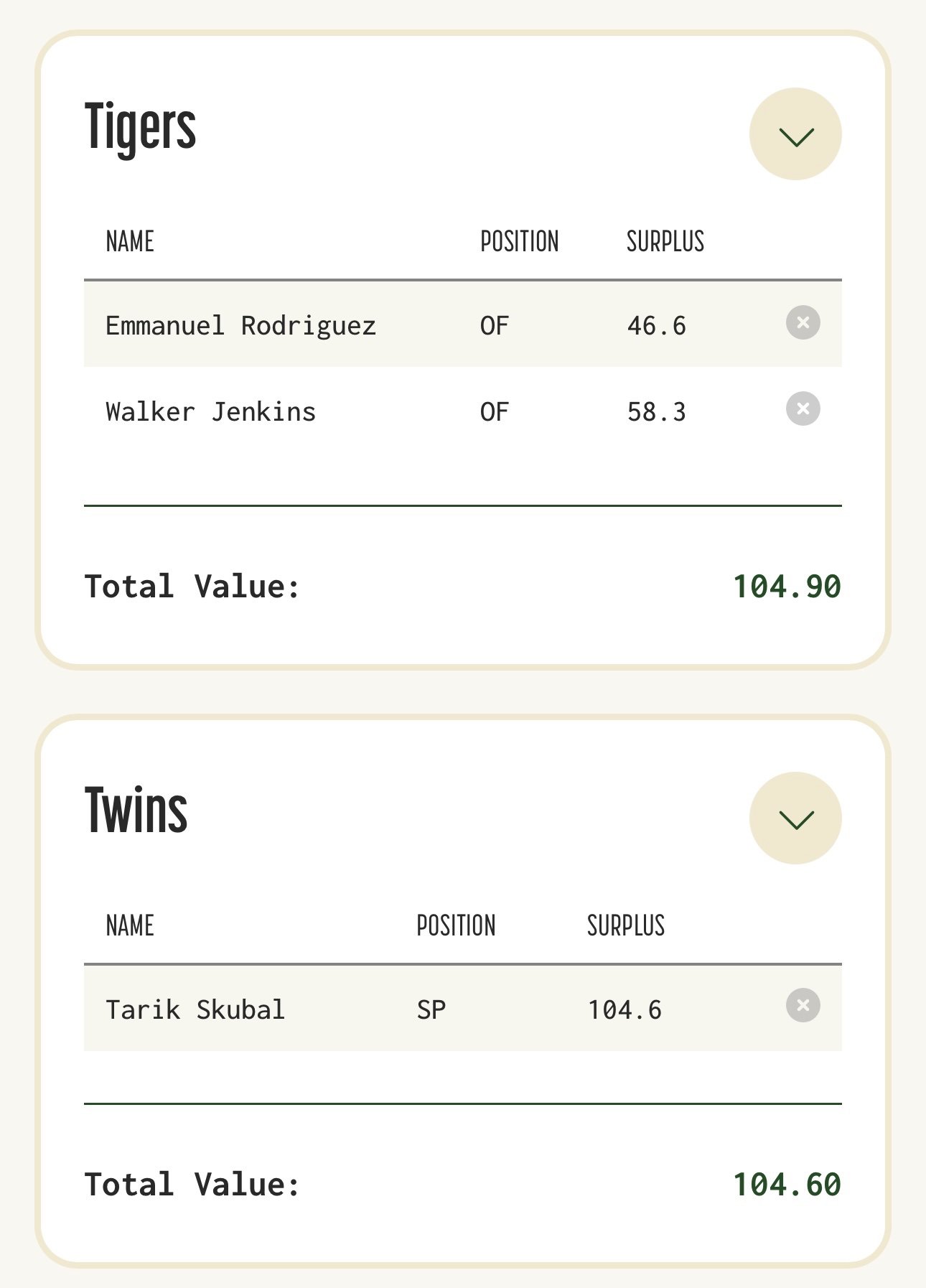Collapse the Tigers team card

tap(795, 134)
